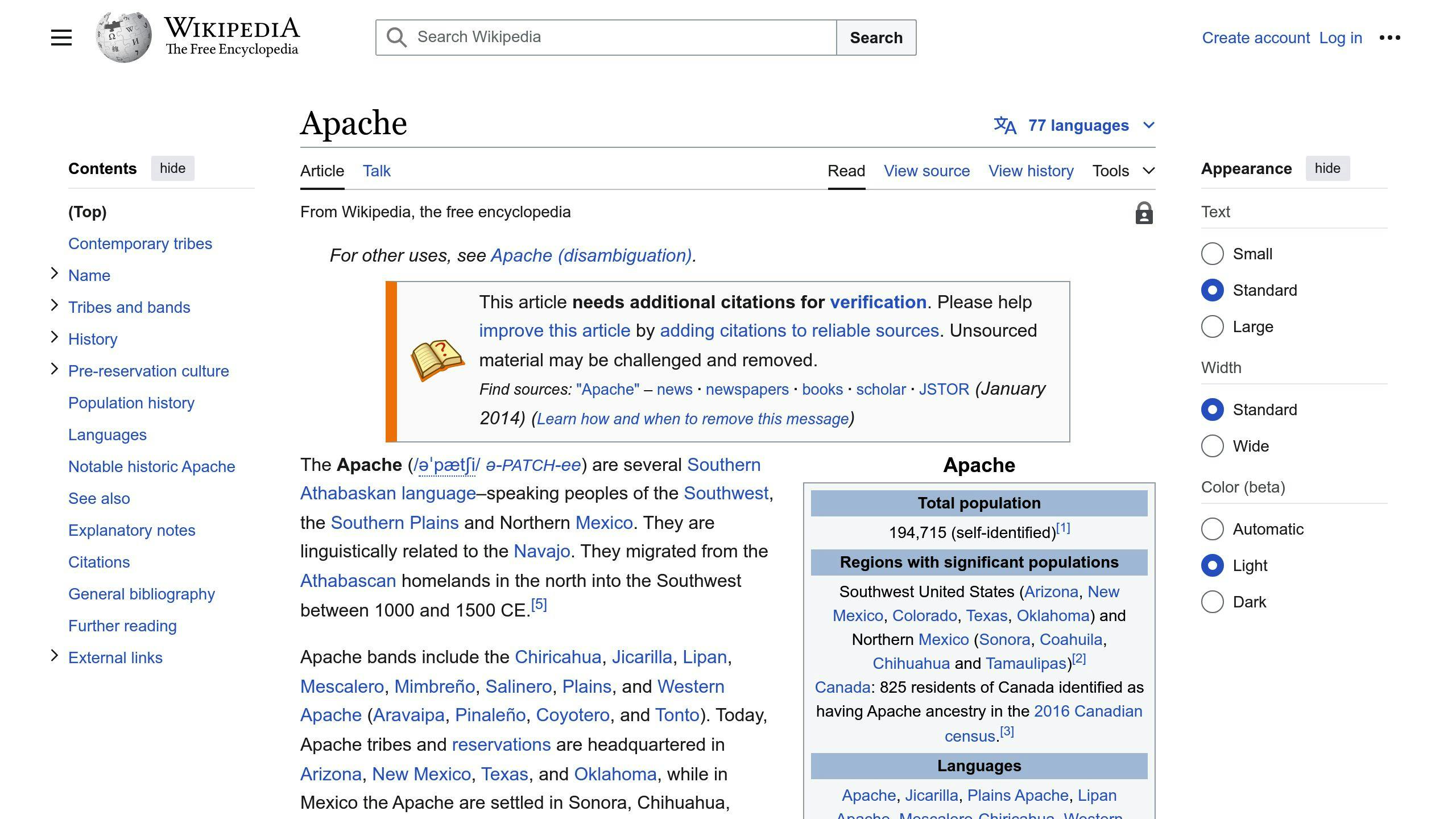Switch to the Article tab

coord(322,171)
